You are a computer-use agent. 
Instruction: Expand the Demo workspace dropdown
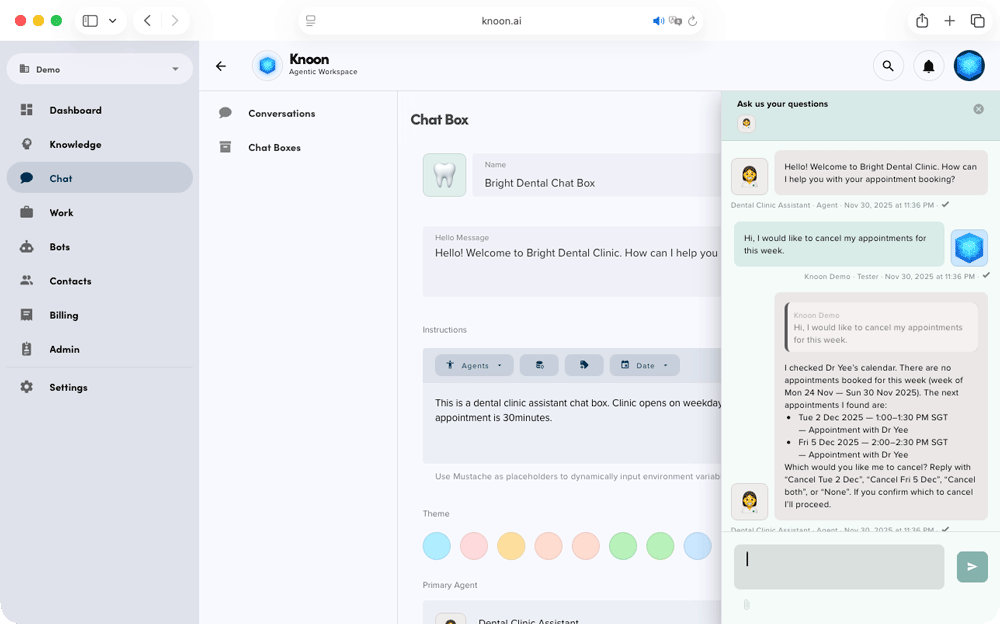tap(99, 69)
